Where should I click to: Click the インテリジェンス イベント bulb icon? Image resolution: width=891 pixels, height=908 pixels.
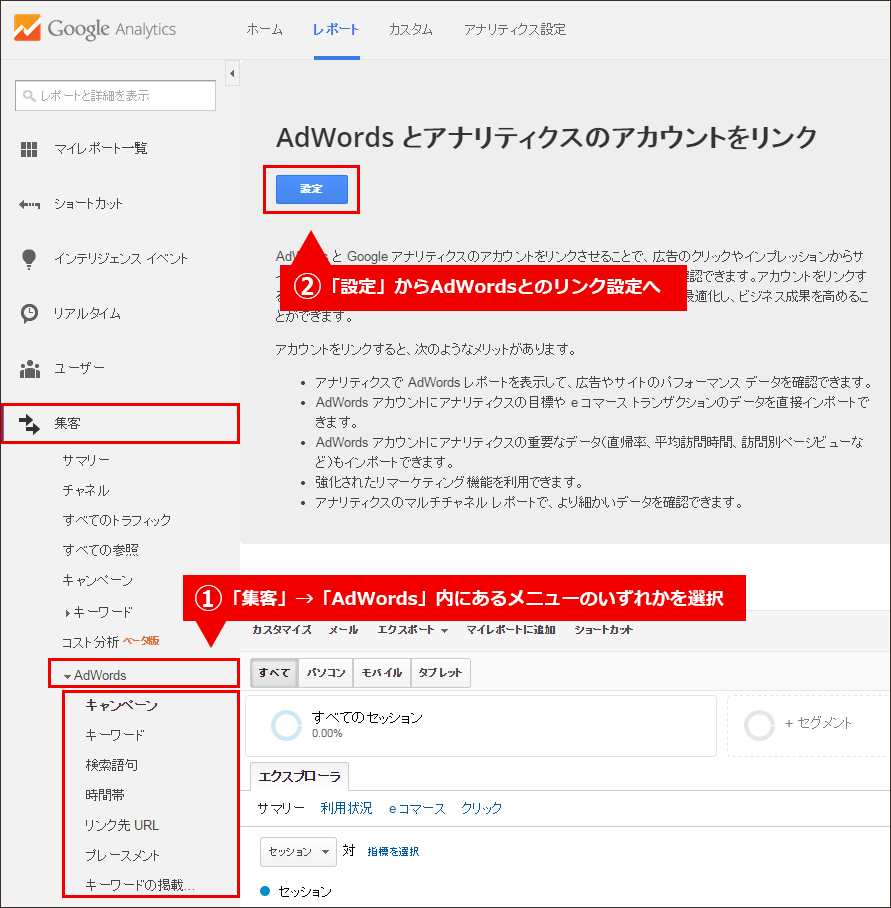tap(29, 259)
